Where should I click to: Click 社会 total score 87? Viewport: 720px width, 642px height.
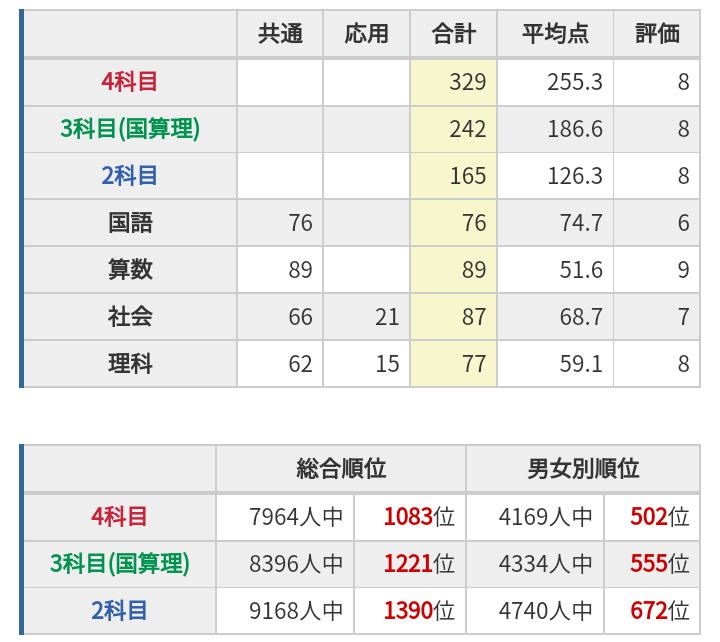474,317
